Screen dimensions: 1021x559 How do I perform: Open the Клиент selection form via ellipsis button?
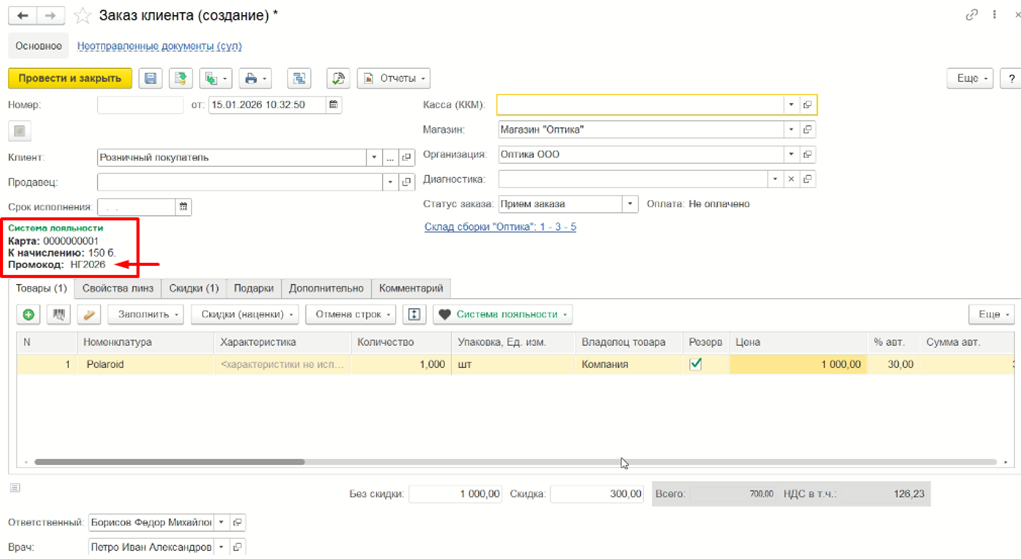pos(390,158)
